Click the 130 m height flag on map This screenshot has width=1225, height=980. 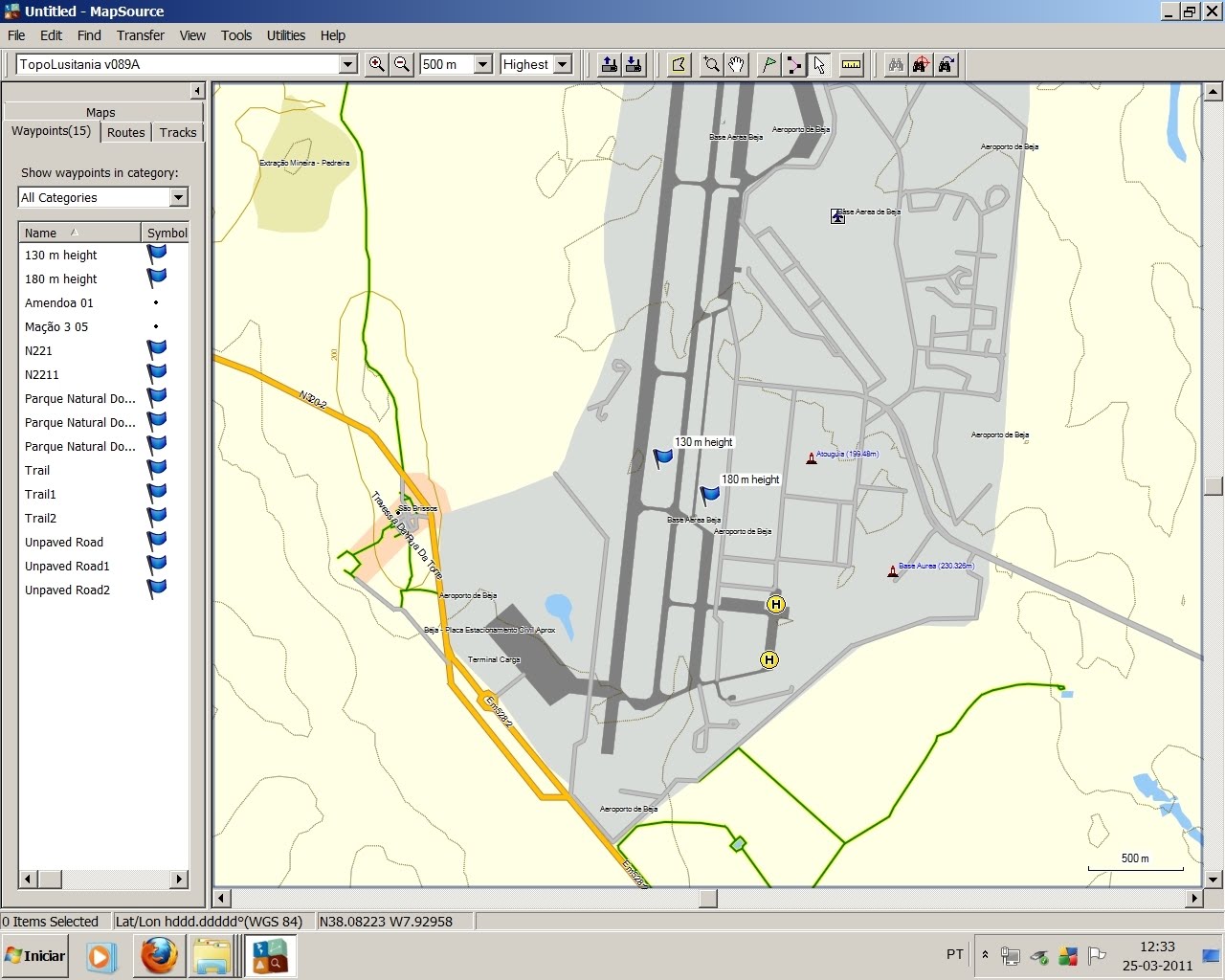coord(662,458)
